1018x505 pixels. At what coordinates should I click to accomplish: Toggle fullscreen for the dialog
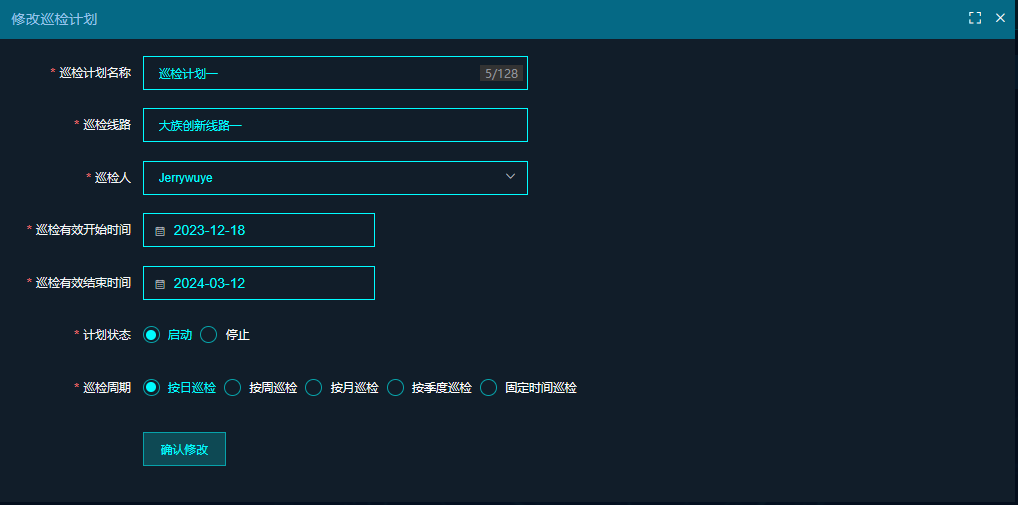point(975,18)
